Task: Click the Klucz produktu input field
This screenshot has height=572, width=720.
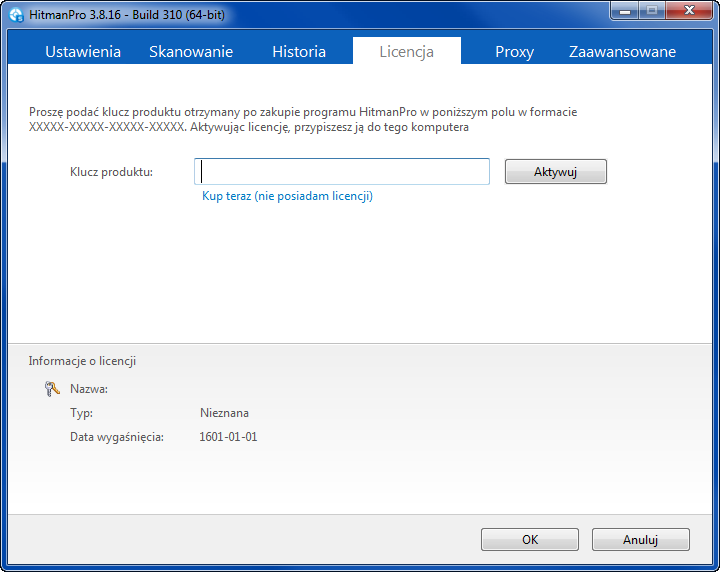Action: 342,172
